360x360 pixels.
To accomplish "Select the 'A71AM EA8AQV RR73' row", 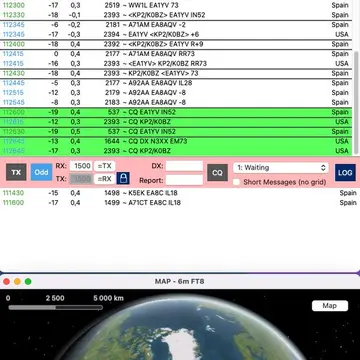I will coord(176,54).
